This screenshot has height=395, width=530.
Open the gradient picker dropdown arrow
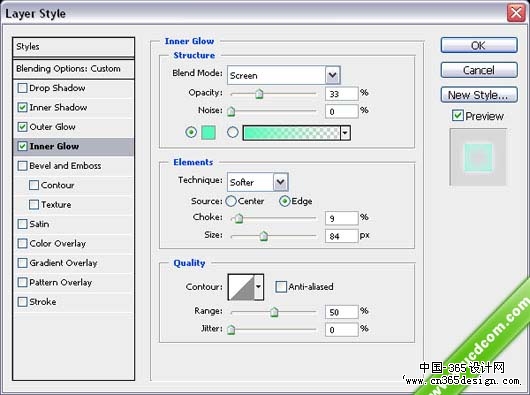click(345, 133)
